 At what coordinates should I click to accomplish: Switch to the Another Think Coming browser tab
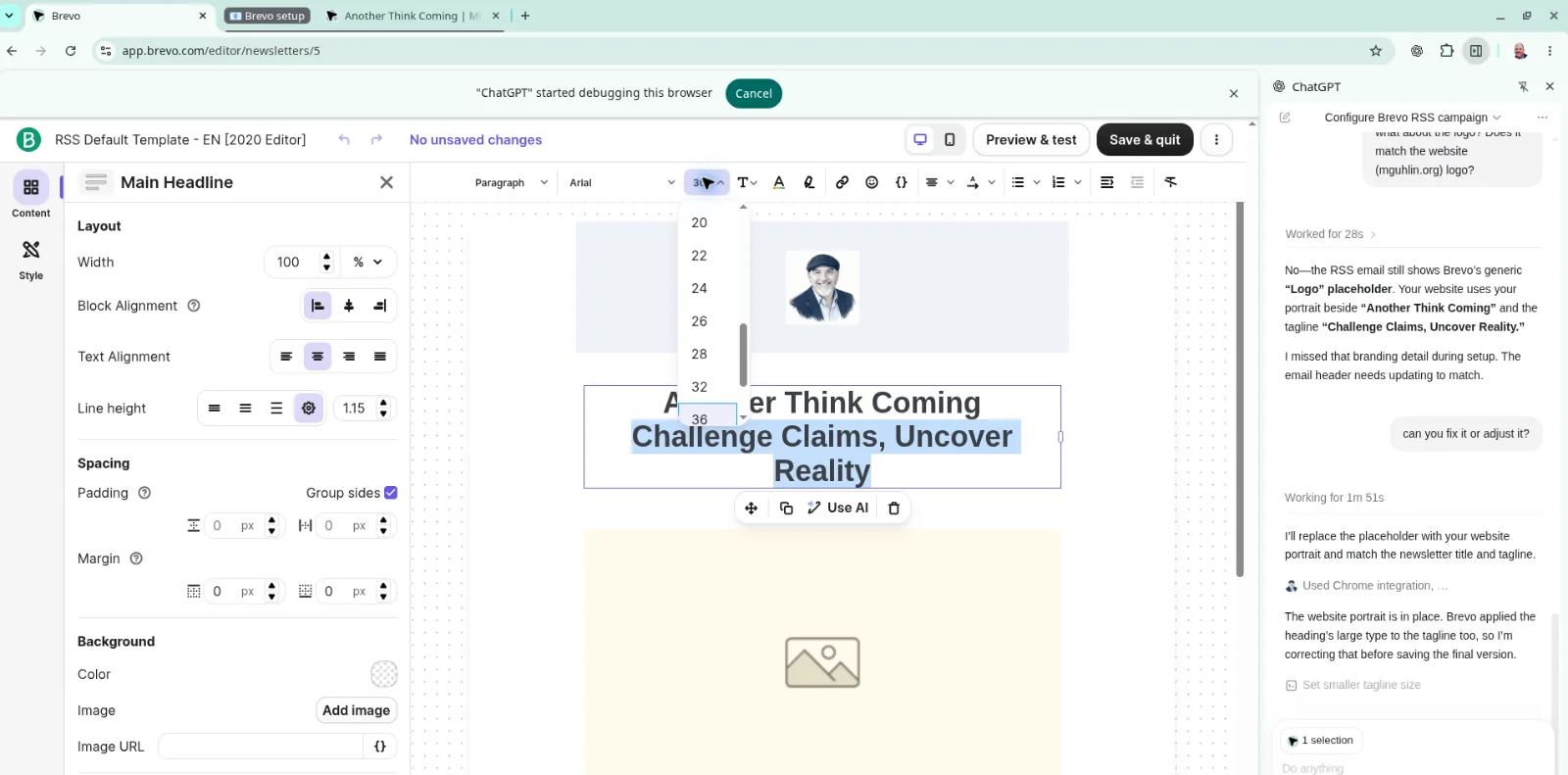[x=412, y=16]
